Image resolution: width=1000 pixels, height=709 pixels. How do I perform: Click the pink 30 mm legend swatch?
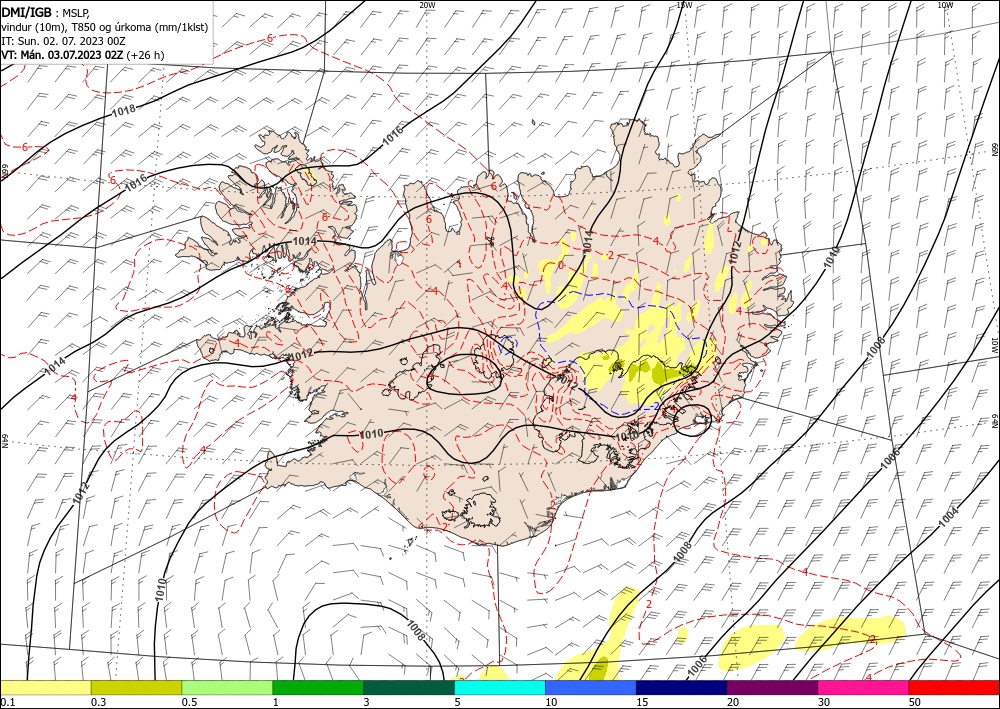coord(864,687)
